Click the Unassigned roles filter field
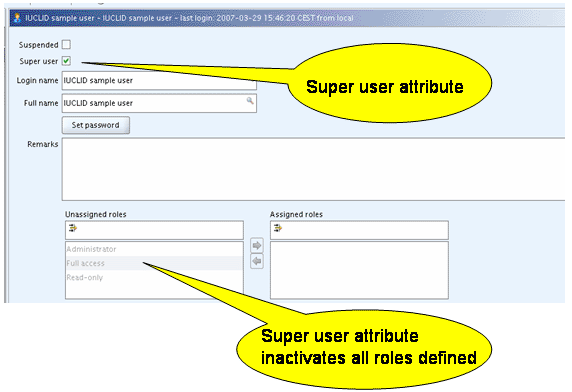Image resolution: width=572 pixels, height=392 pixels. (x=154, y=230)
